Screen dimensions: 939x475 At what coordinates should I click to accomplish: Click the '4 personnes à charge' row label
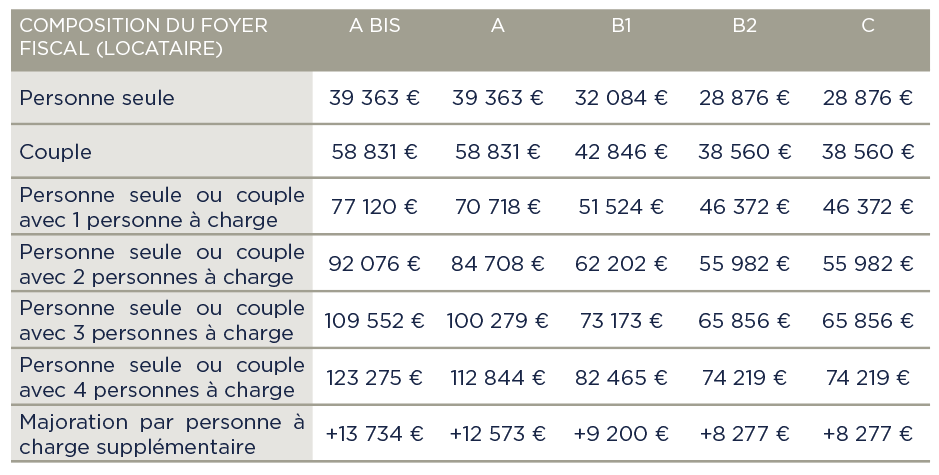tap(161, 378)
